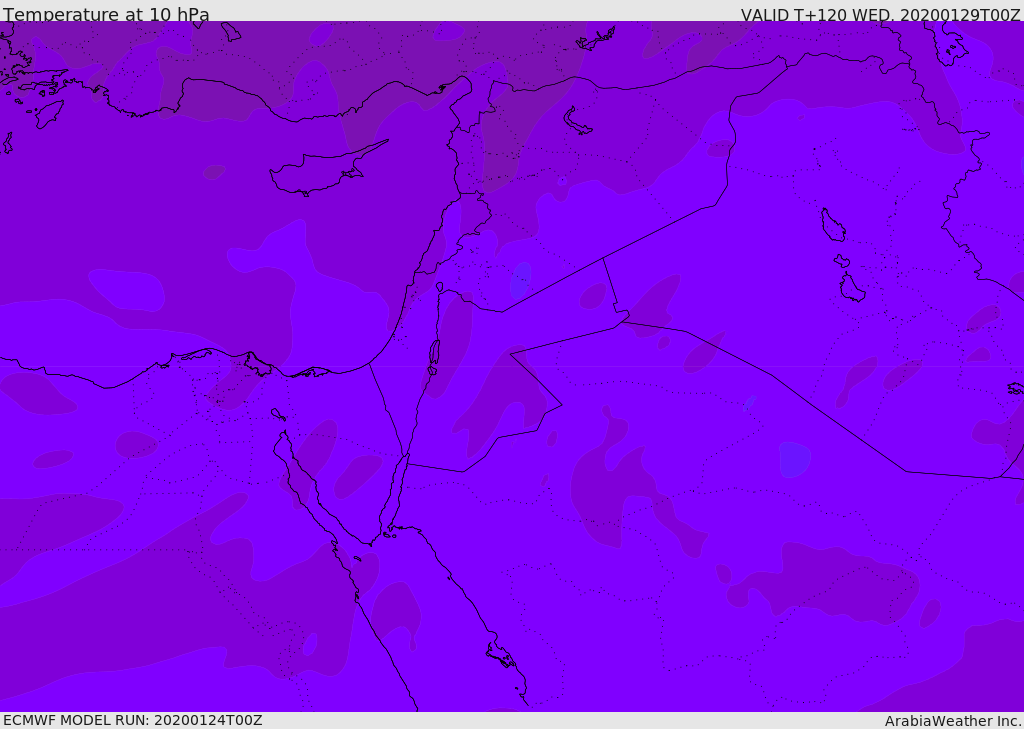
Task: Click the 'VALID T+120 WED. 20200129T00Z' label
Action: point(880,14)
